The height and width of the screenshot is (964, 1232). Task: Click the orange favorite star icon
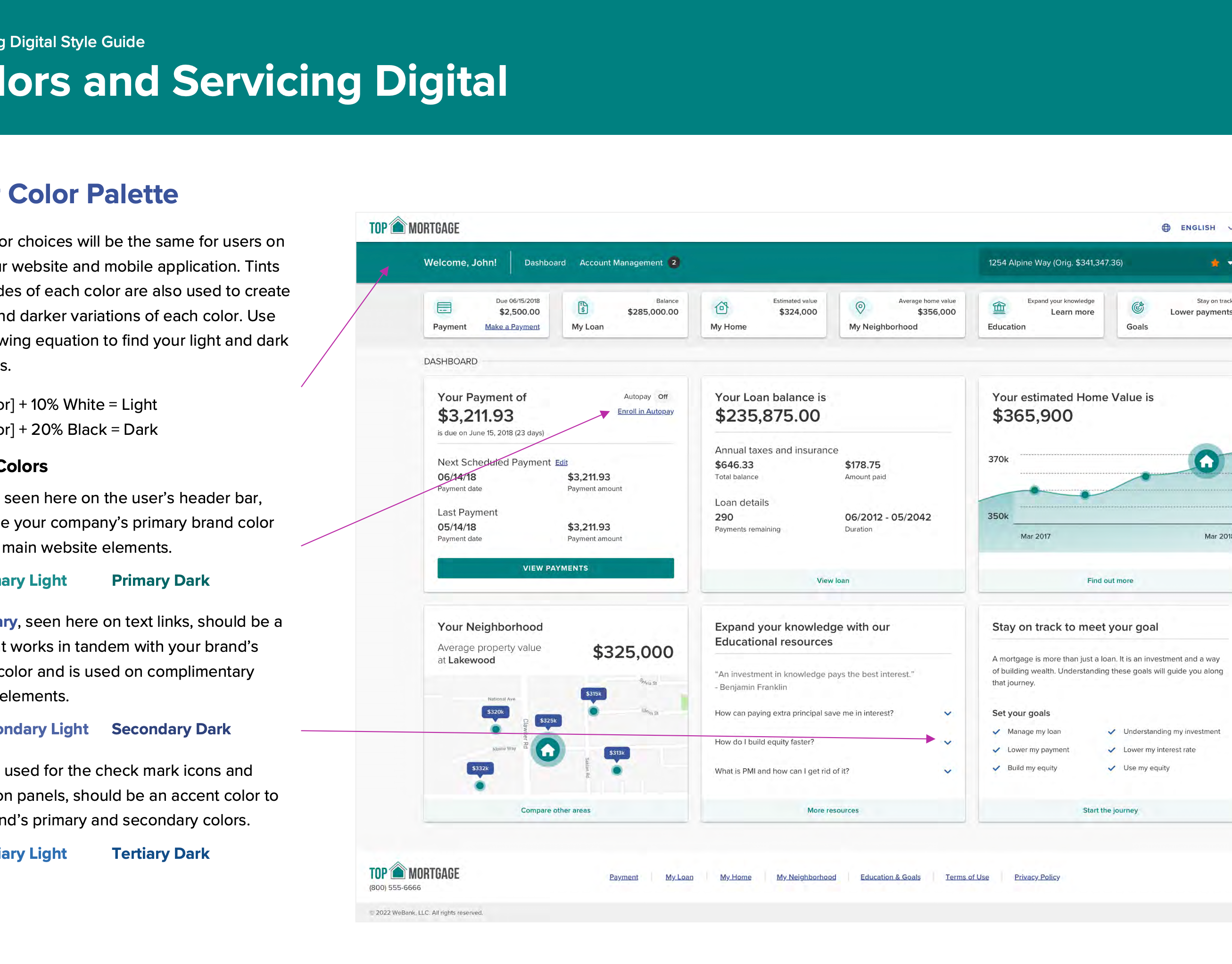(1215, 263)
